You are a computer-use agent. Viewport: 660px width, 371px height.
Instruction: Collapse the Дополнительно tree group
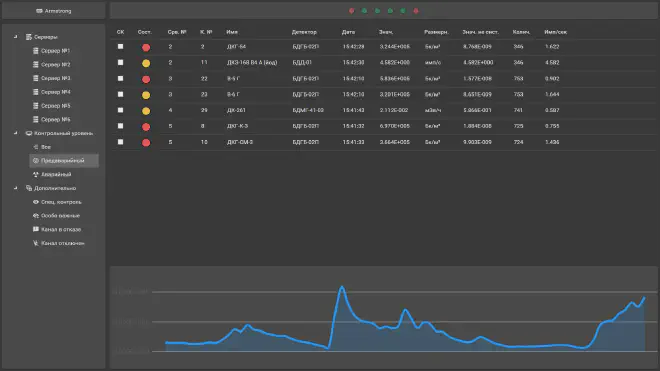pos(16,188)
